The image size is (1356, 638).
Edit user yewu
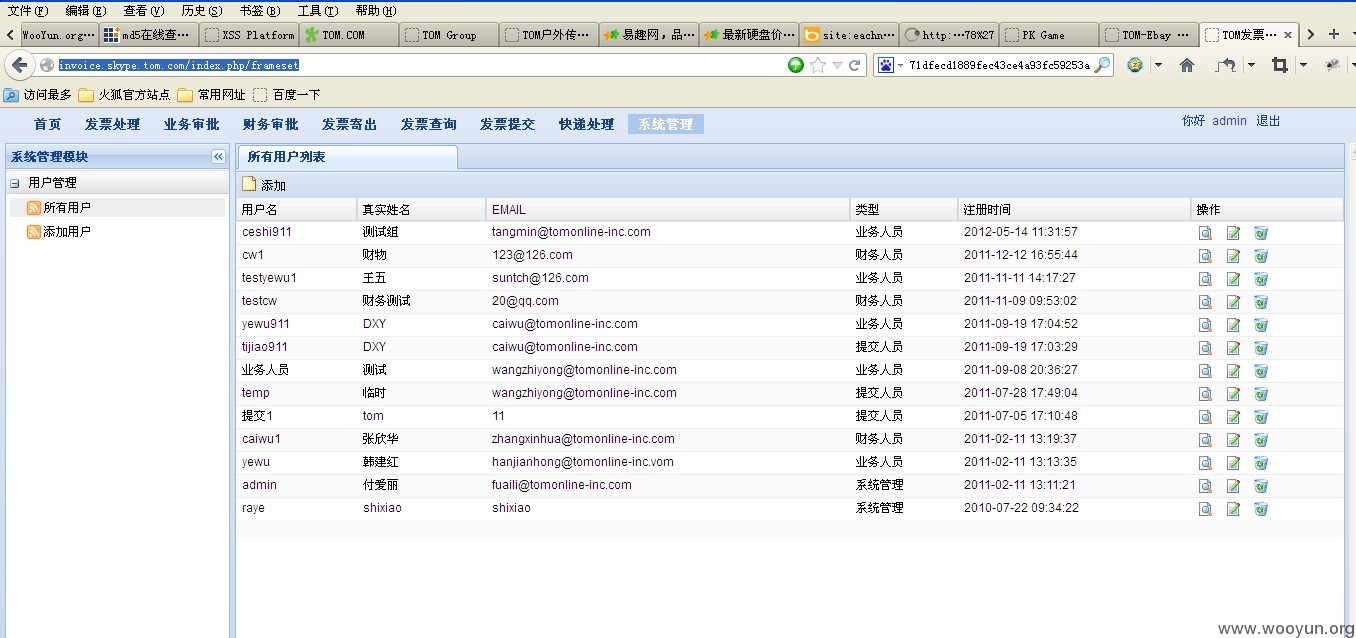[x=1233, y=463]
